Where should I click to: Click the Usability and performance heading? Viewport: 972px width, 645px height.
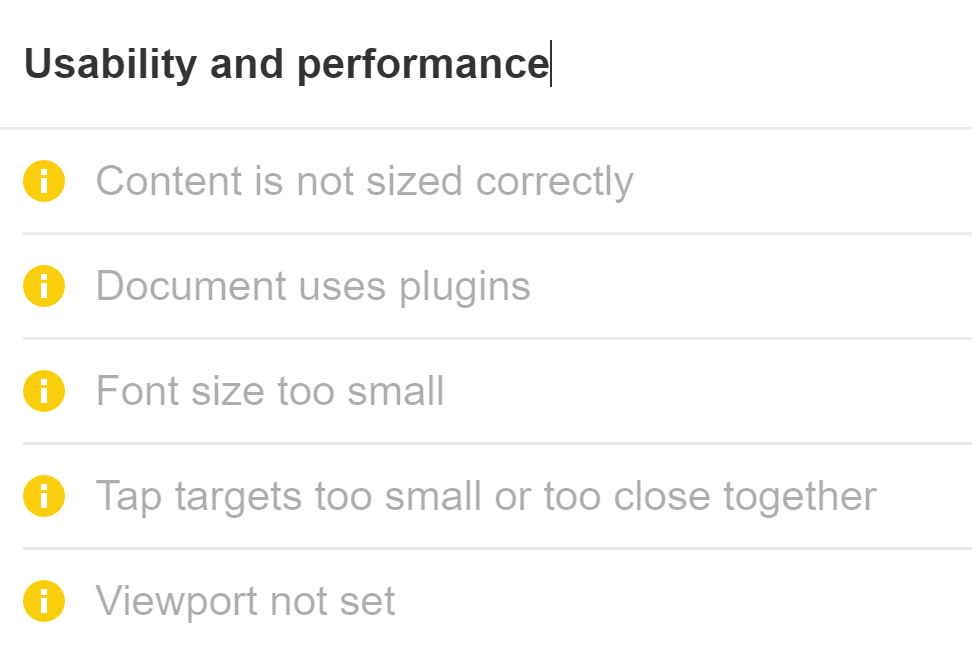[x=288, y=63]
